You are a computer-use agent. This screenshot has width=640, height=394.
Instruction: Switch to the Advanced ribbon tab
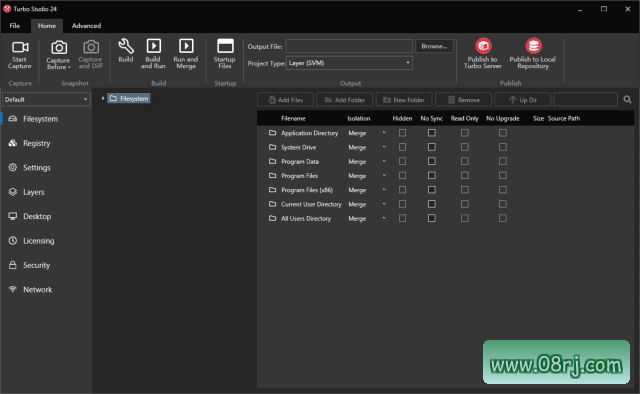click(x=86, y=25)
